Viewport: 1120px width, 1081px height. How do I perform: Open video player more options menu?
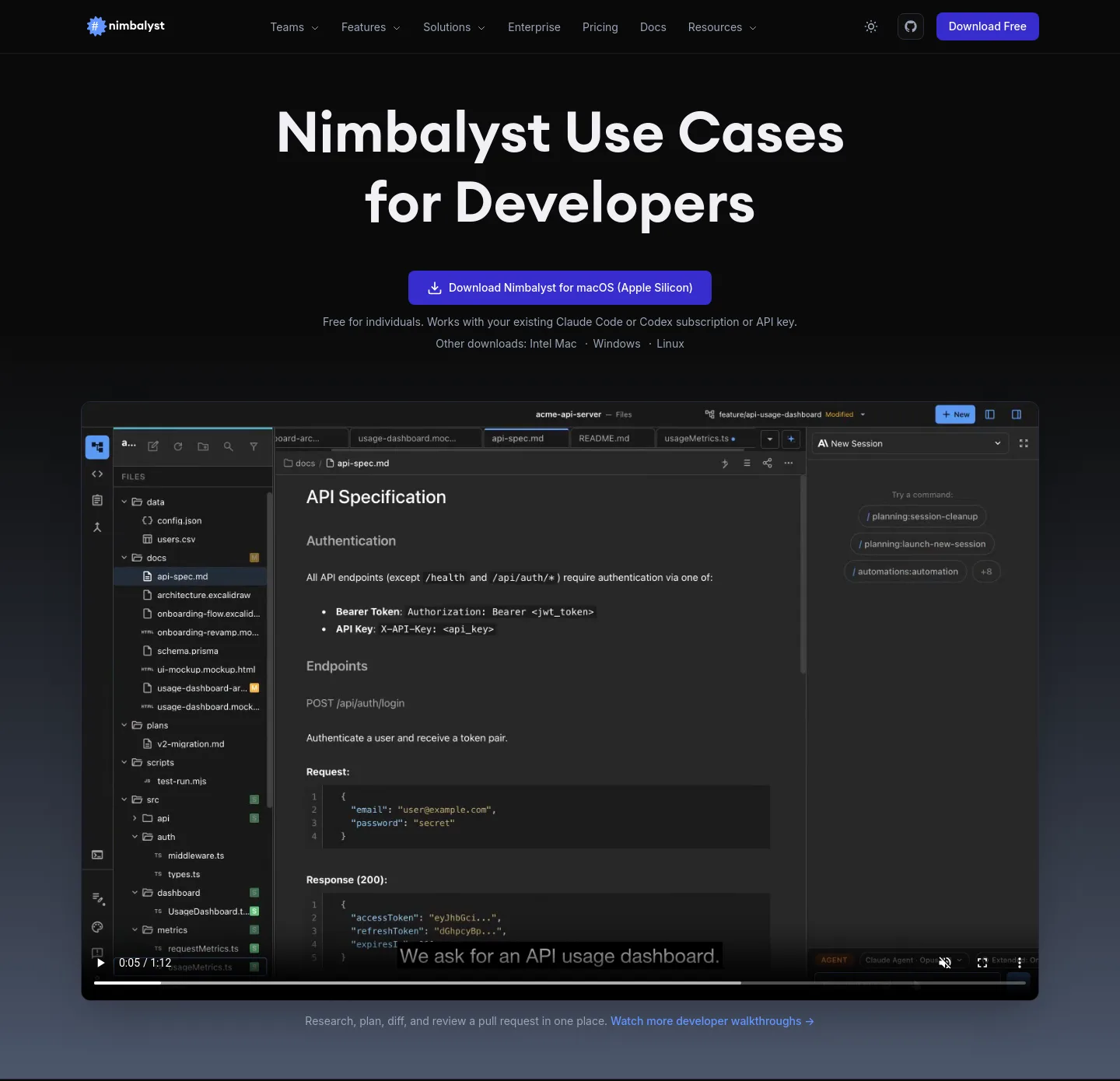point(1020,963)
